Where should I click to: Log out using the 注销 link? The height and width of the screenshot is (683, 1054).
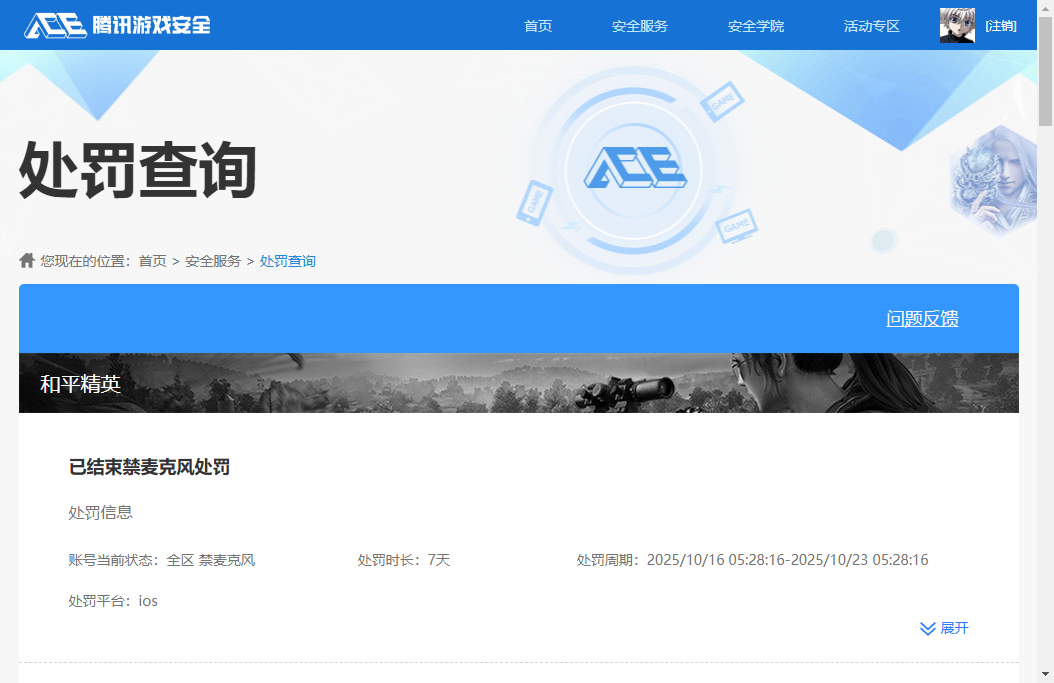coord(1000,26)
